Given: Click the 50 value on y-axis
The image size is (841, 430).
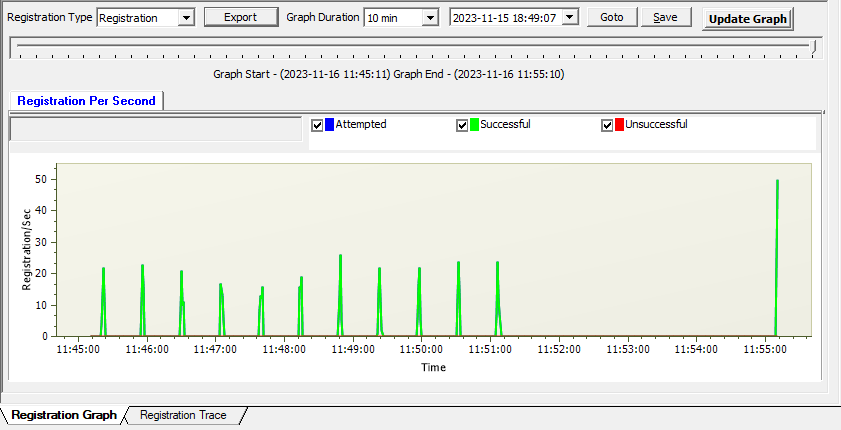Looking at the screenshot, I should 41,179.
